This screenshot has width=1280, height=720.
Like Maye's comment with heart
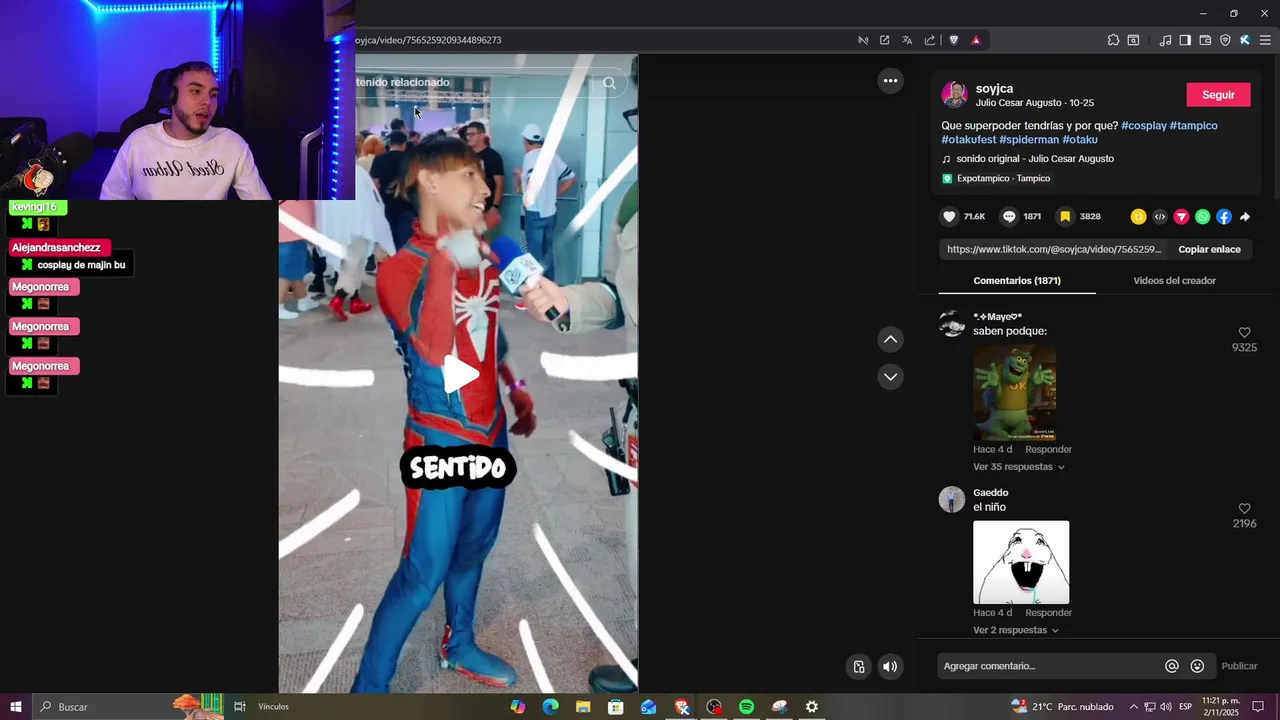(1244, 333)
